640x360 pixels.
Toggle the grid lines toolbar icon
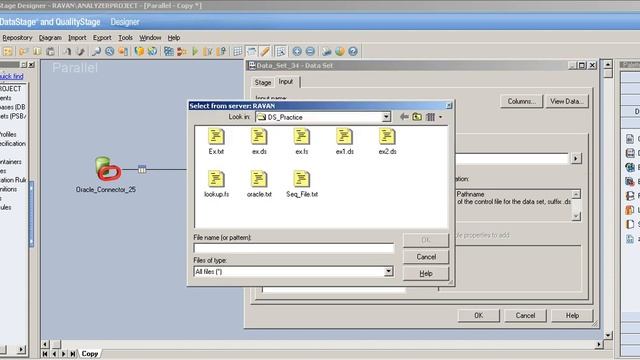tap(238, 51)
